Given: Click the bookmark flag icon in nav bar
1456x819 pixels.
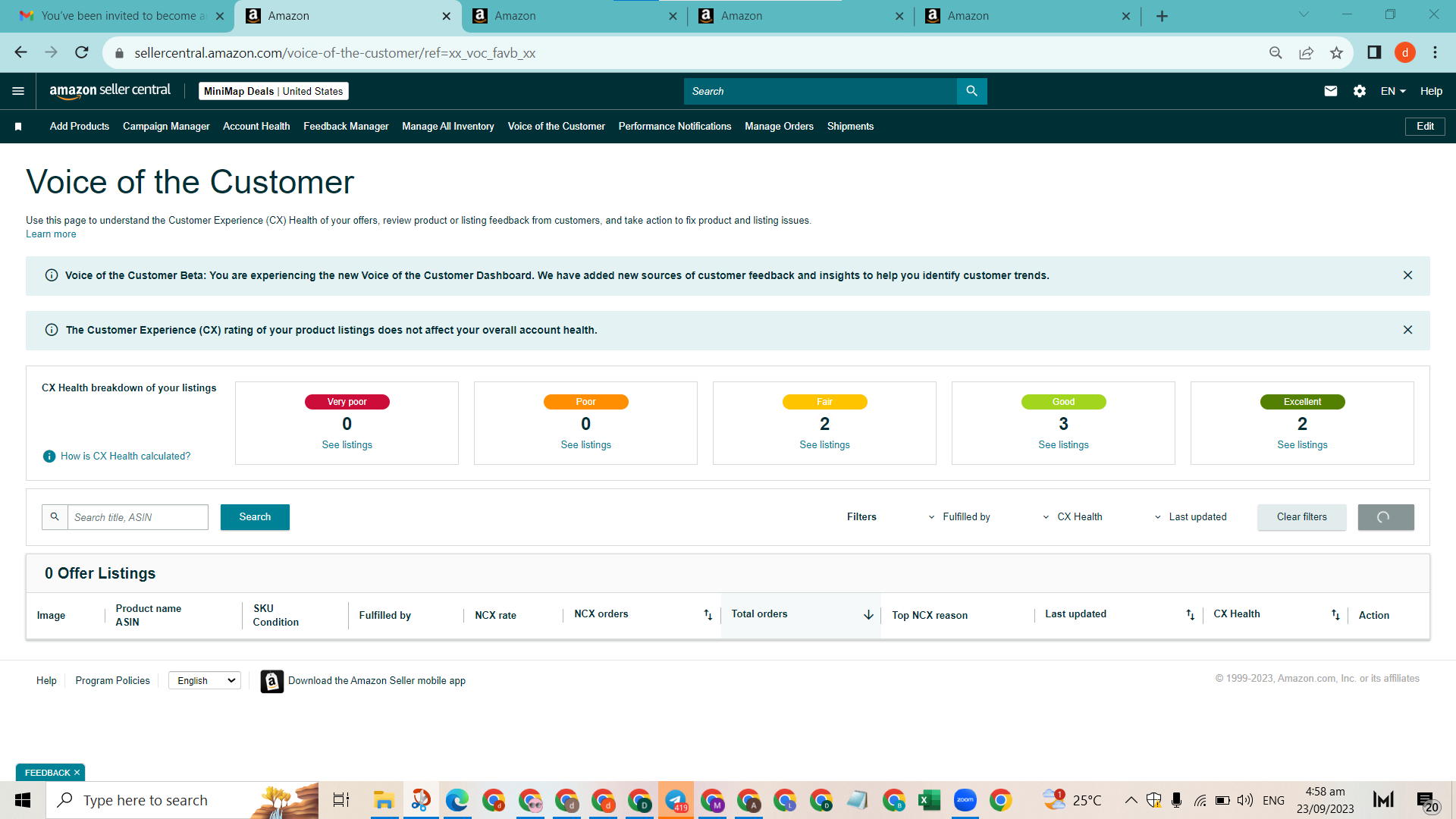Looking at the screenshot, I should [x=18, y=127].
